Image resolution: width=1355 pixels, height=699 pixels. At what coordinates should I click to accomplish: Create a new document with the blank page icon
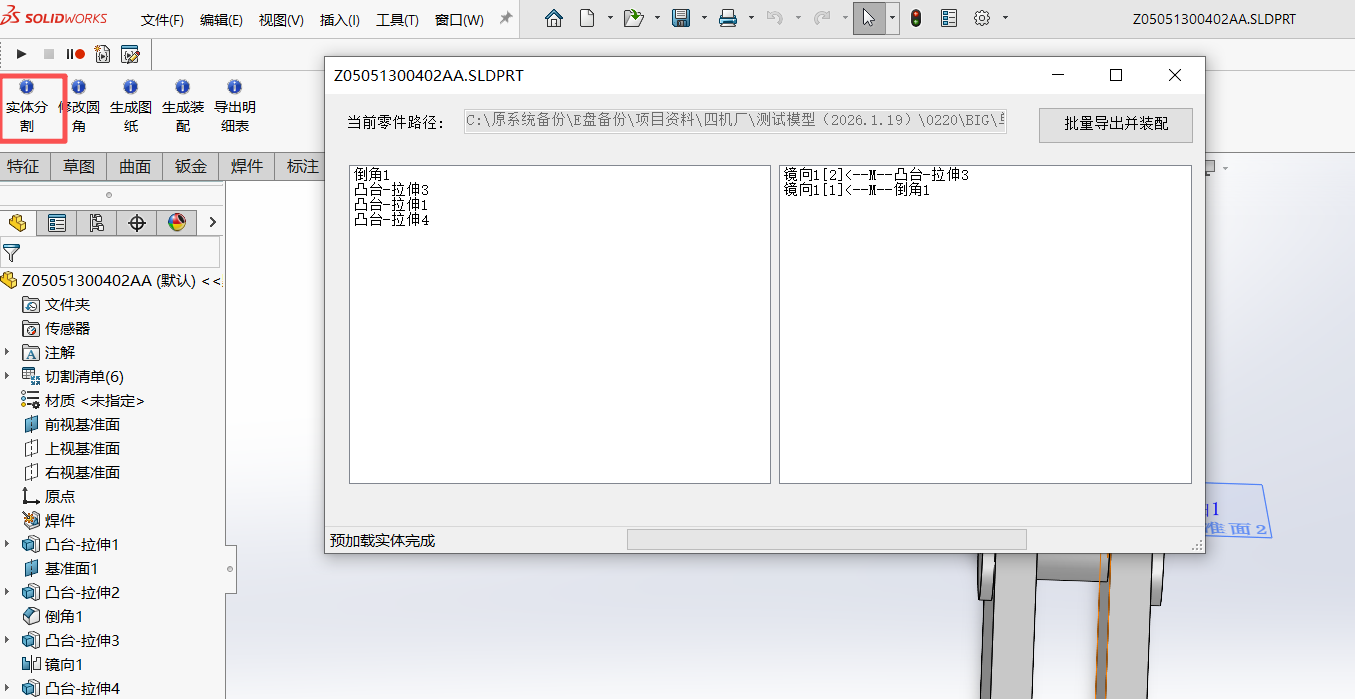pos(587,18)
